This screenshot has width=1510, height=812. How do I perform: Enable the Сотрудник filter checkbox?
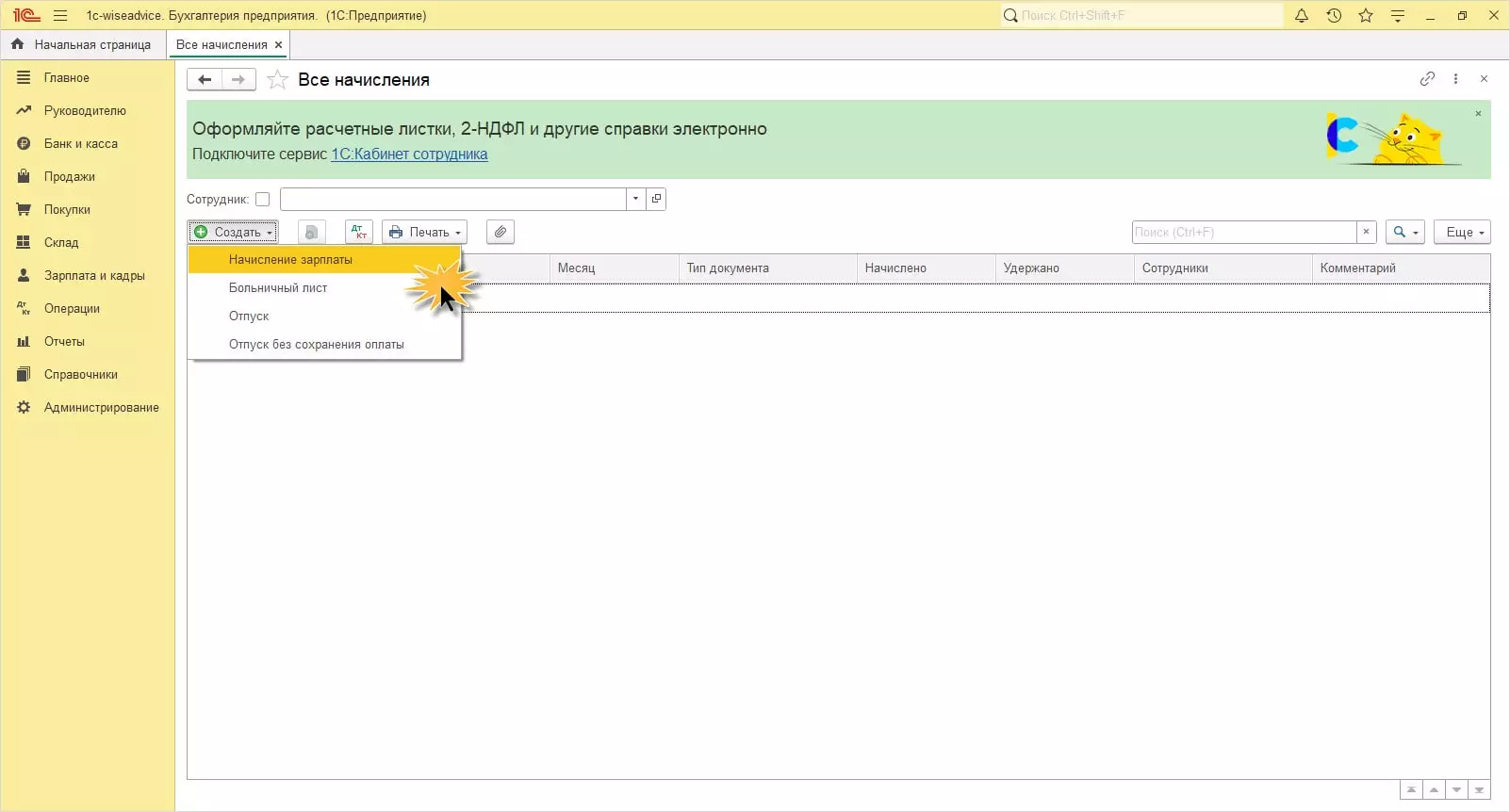263,199
